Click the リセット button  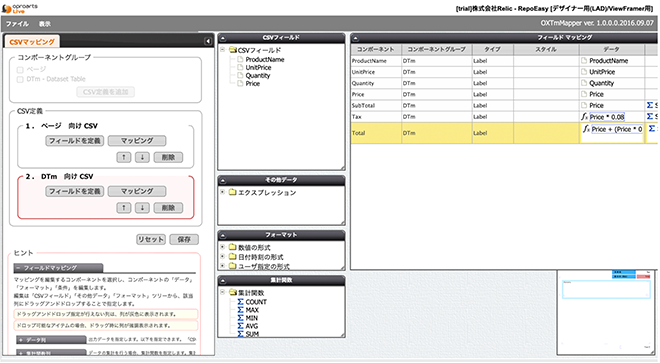point(151,239)
